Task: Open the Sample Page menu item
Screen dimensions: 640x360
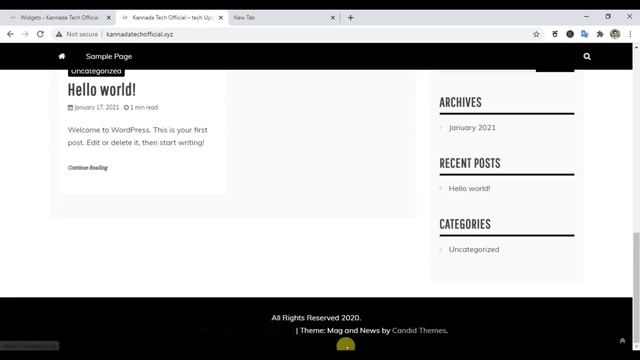Action: point(109,56)
